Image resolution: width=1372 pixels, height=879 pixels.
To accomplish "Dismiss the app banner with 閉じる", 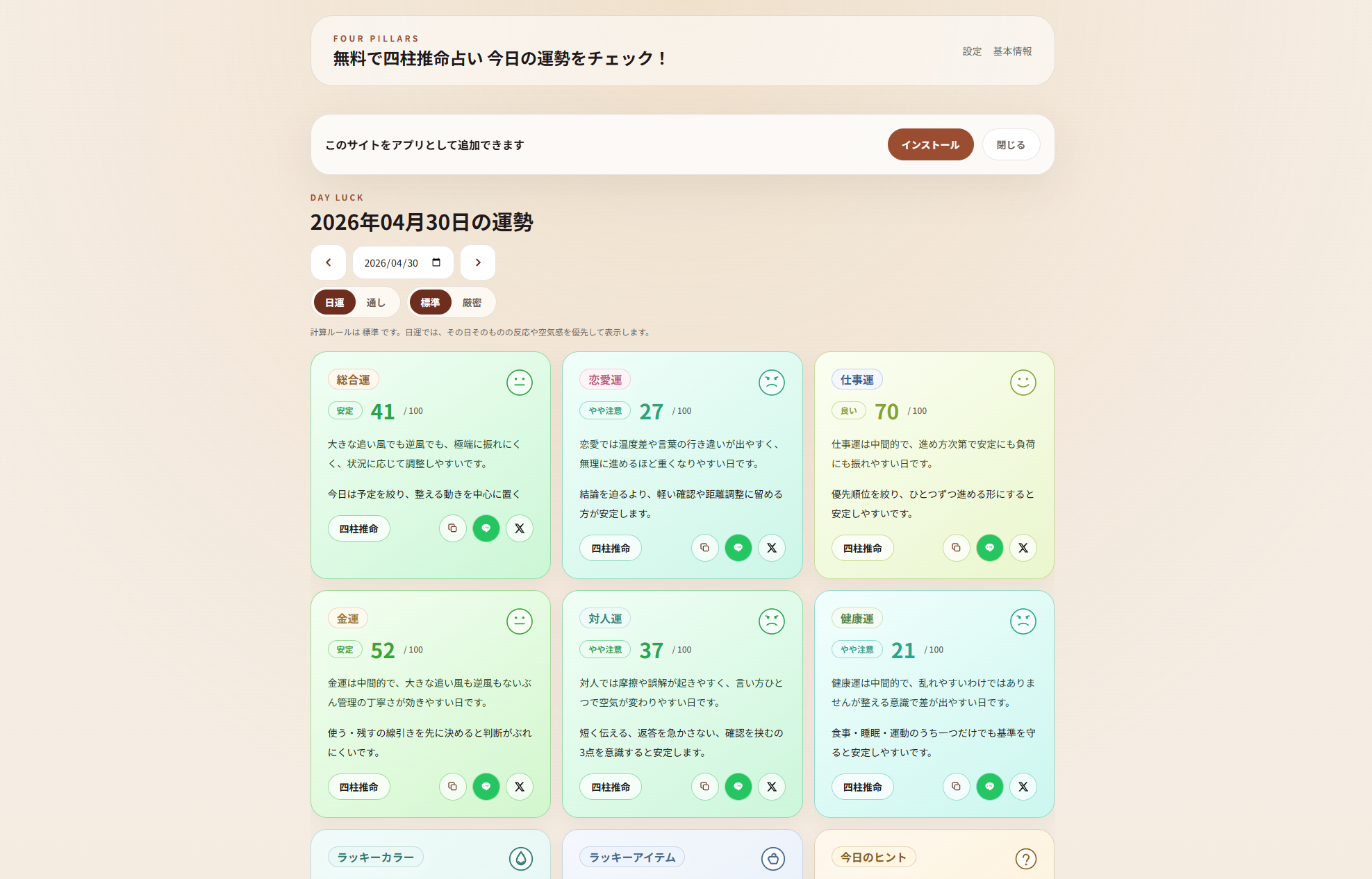I will pos(1011,144).
